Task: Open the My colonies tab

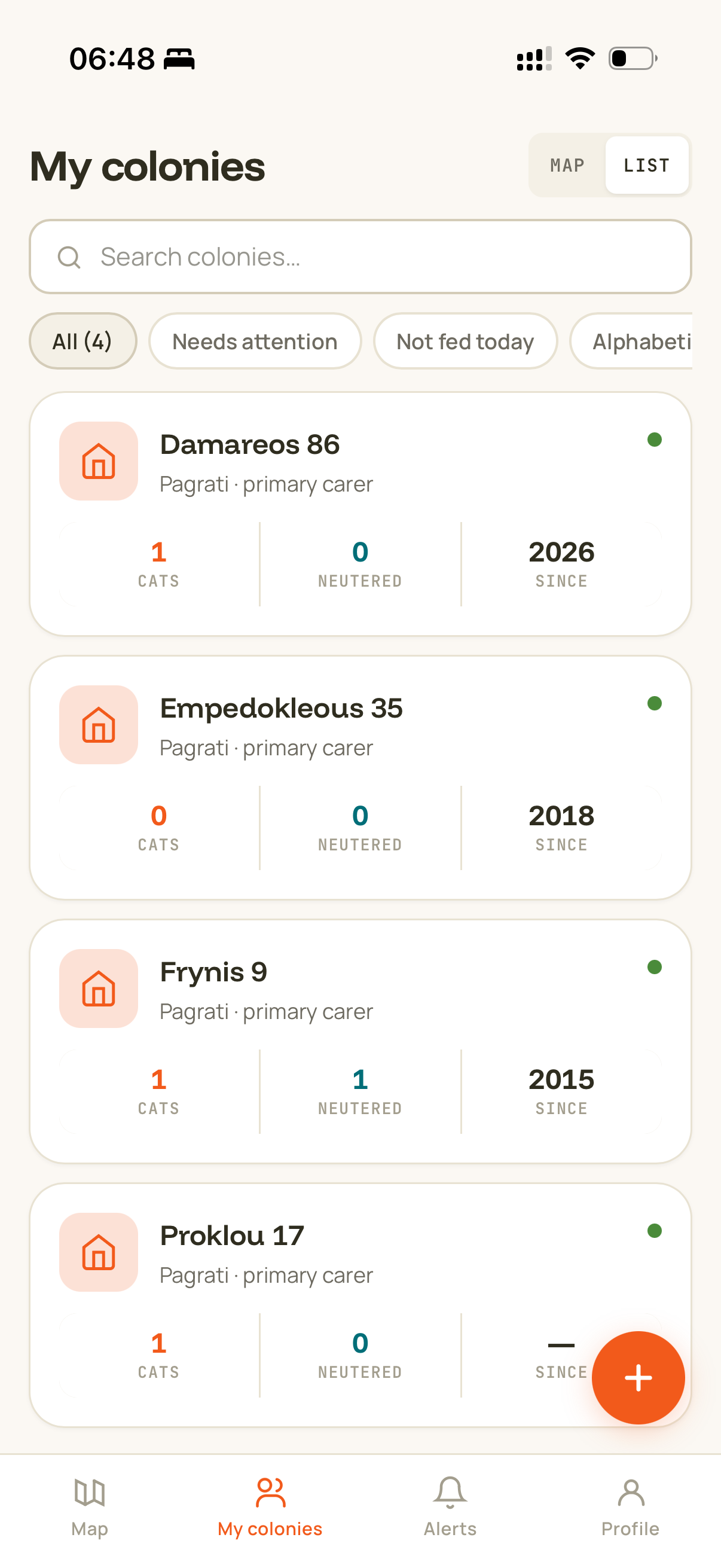Action: [270, 1507]
